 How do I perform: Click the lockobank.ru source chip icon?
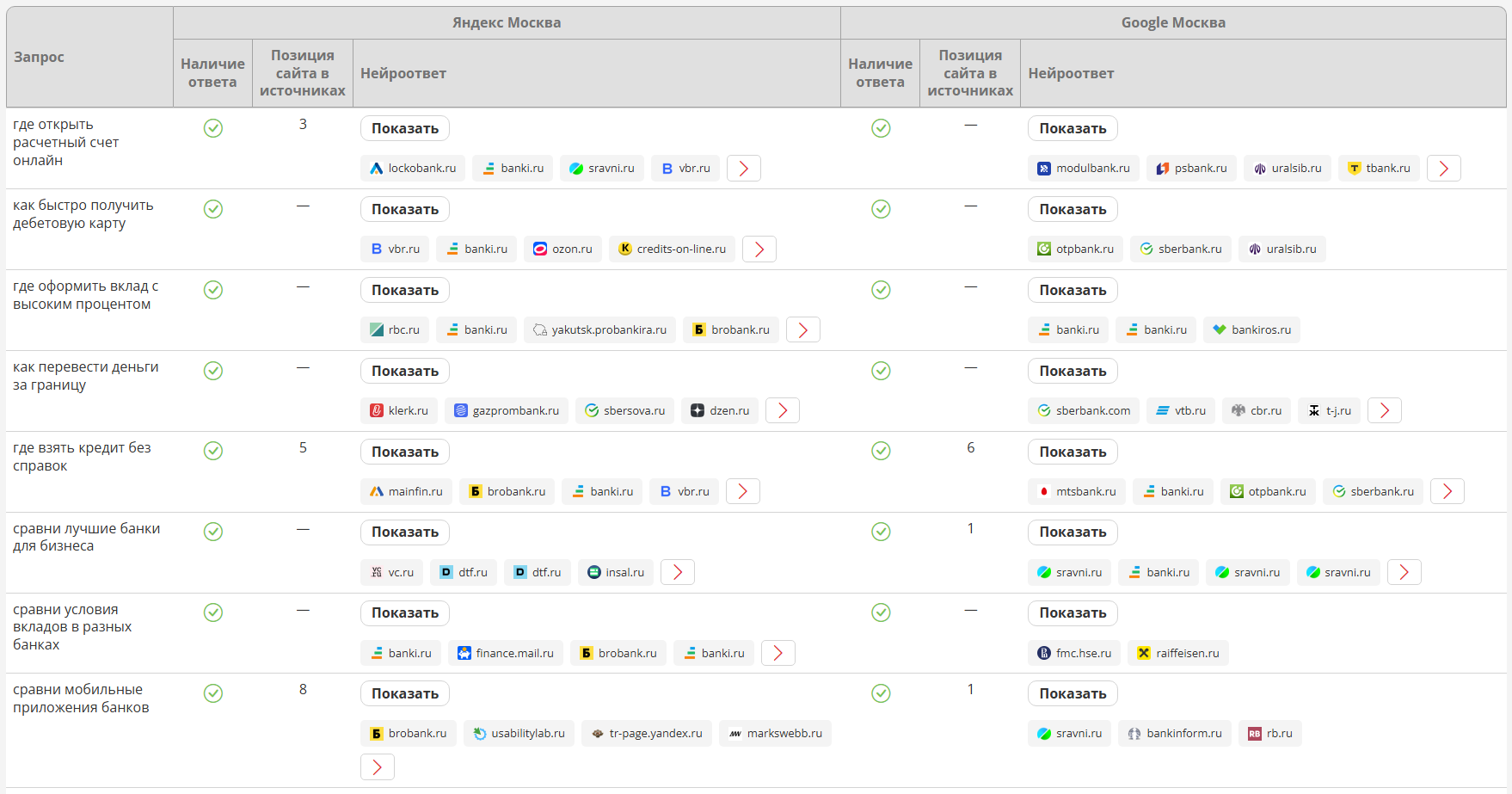tap(376, 169)
